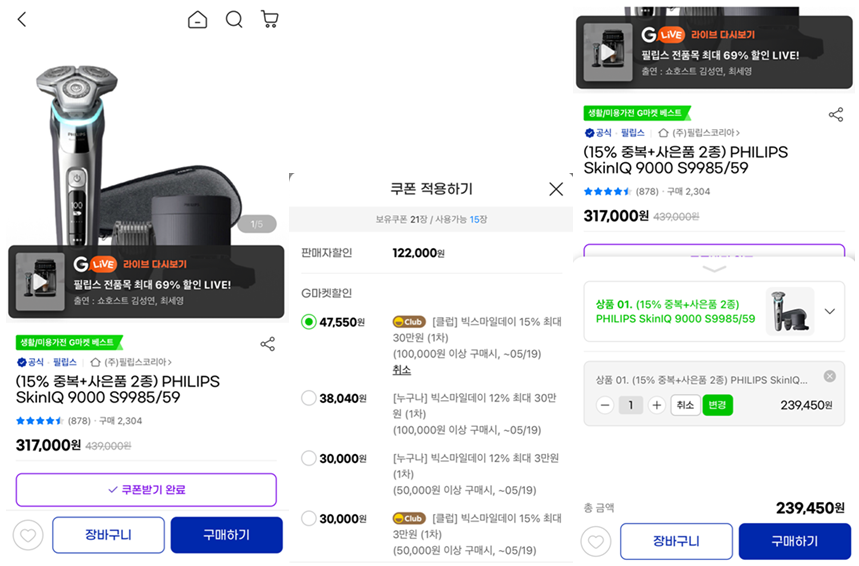This screenshot has height=566, width=859.
Task: Click 취소 link under the 47,550원 coupon
Action: (x=402, y=370)
